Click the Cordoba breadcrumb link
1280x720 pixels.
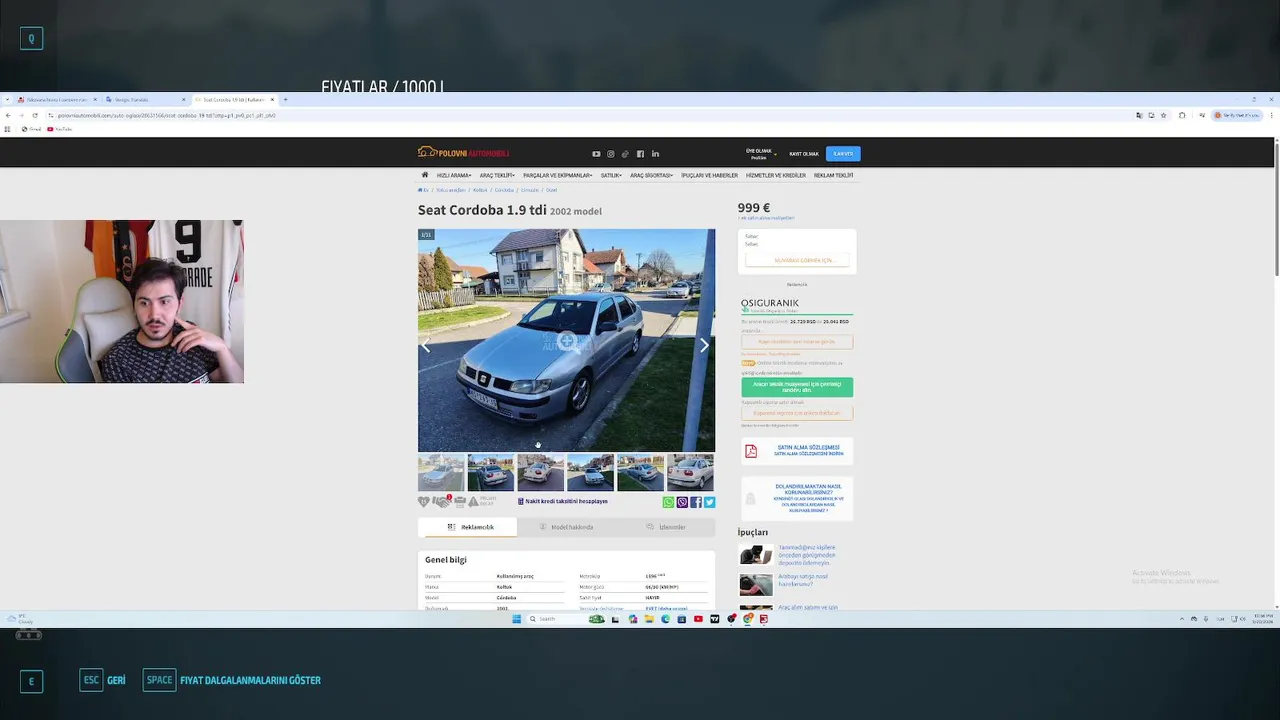504,190
